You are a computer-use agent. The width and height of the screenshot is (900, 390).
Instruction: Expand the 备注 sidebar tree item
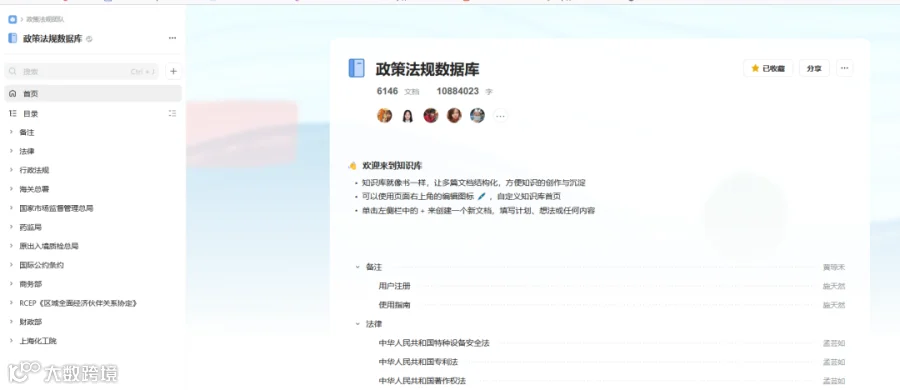(11, 132)
